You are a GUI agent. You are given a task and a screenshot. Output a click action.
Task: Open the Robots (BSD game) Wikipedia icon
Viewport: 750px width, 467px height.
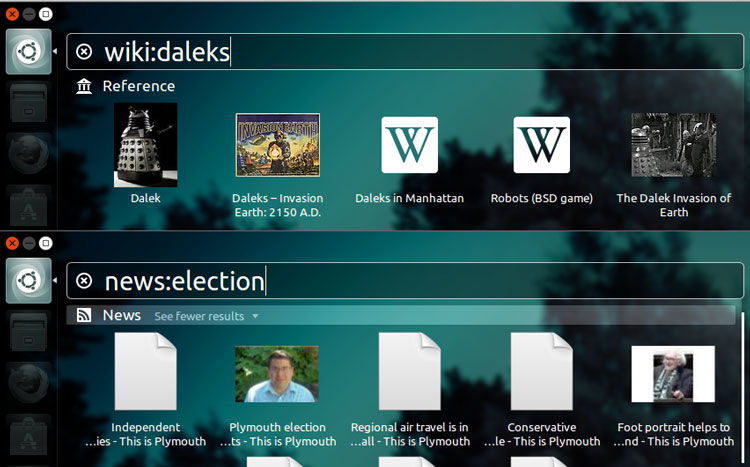click(541, 145)
